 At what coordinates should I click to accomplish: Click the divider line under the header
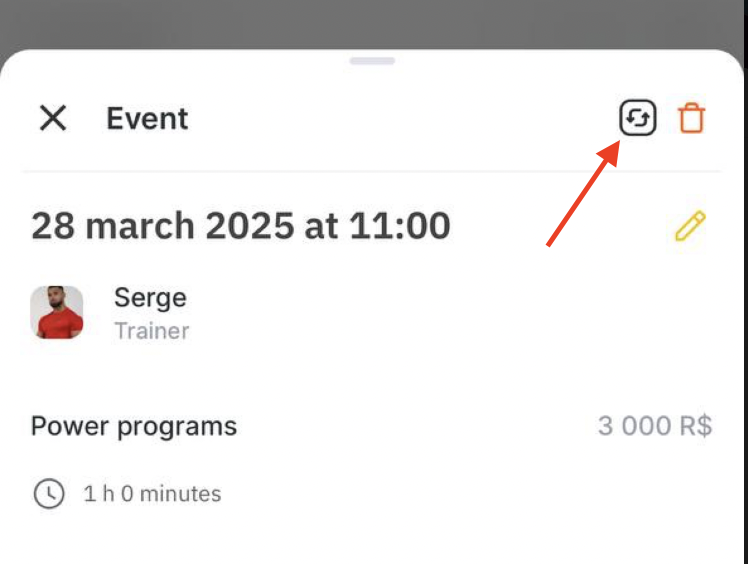tap(372, 170)
